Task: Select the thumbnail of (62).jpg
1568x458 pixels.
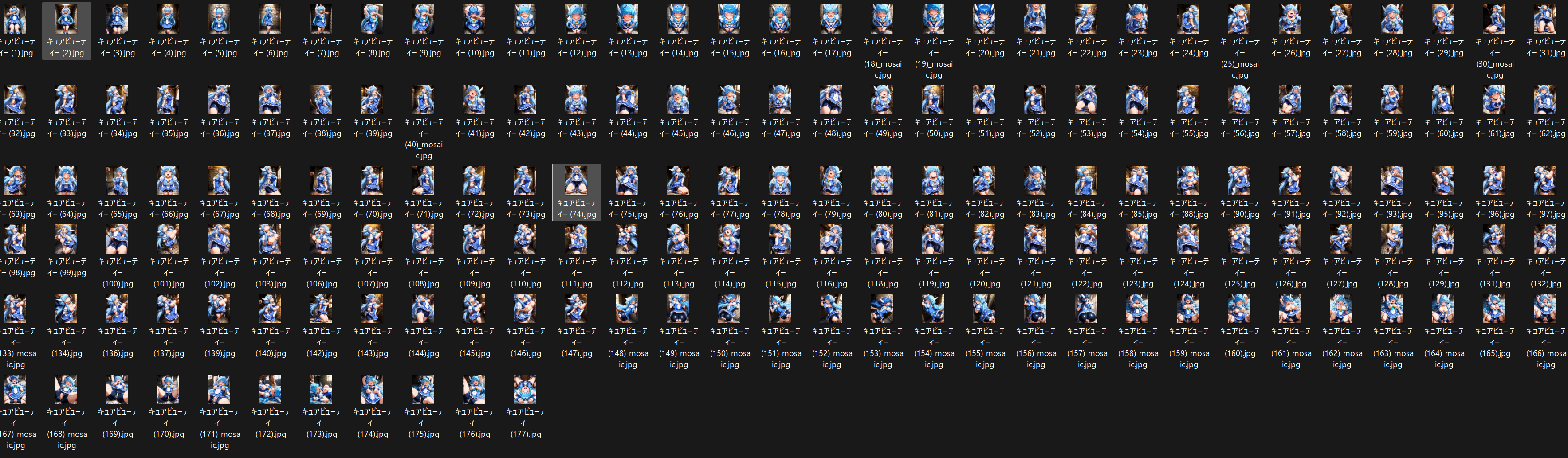Action: [1545, 100]
